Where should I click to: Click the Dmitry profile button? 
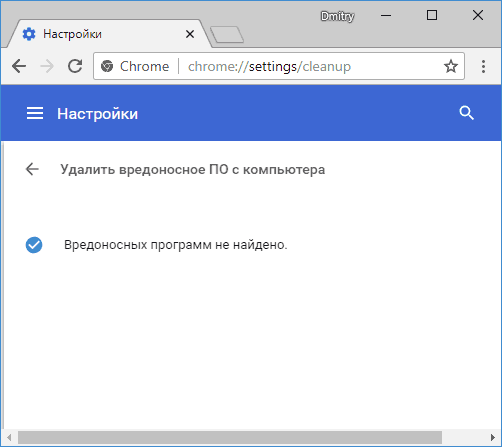[337, 16]
